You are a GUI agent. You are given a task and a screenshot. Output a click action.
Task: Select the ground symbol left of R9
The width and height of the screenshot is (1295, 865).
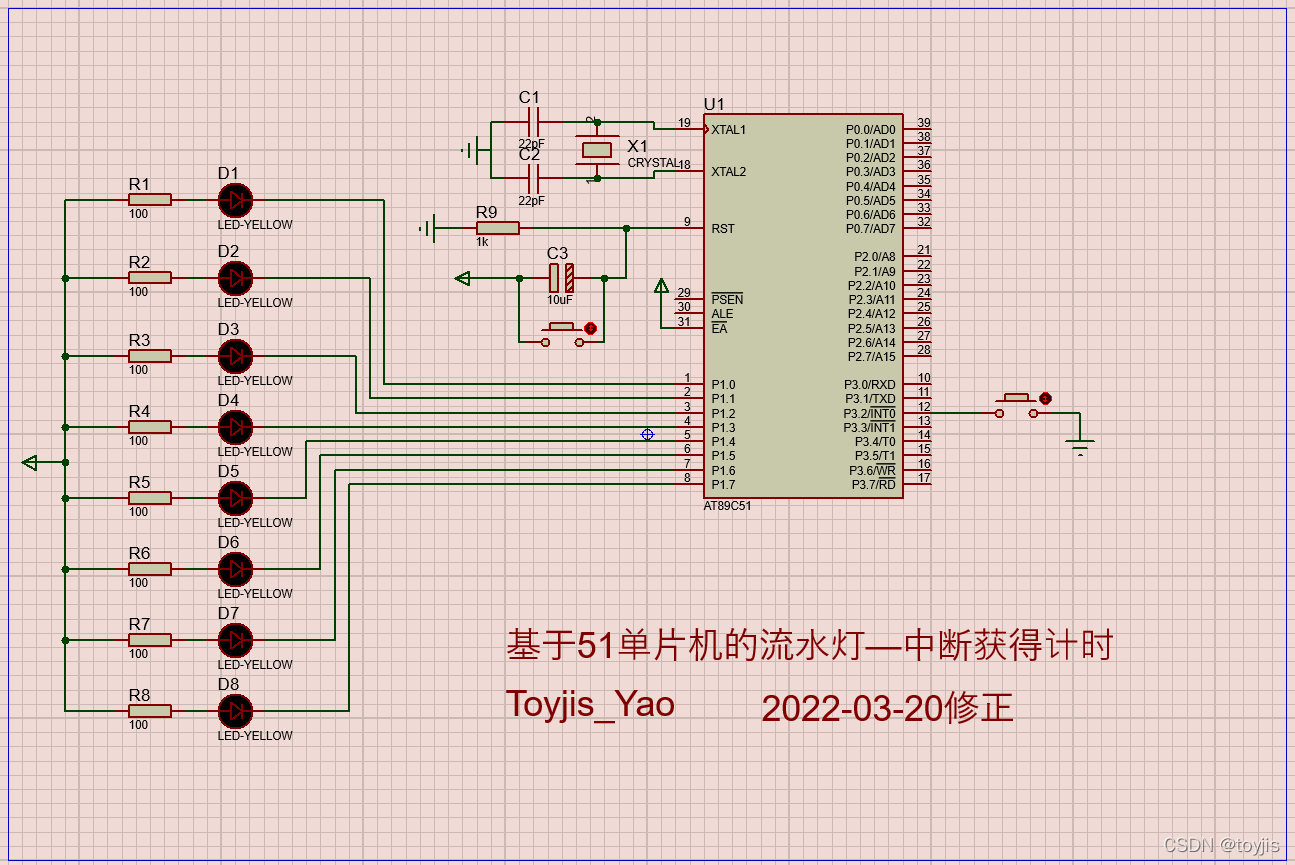point(428,229)
